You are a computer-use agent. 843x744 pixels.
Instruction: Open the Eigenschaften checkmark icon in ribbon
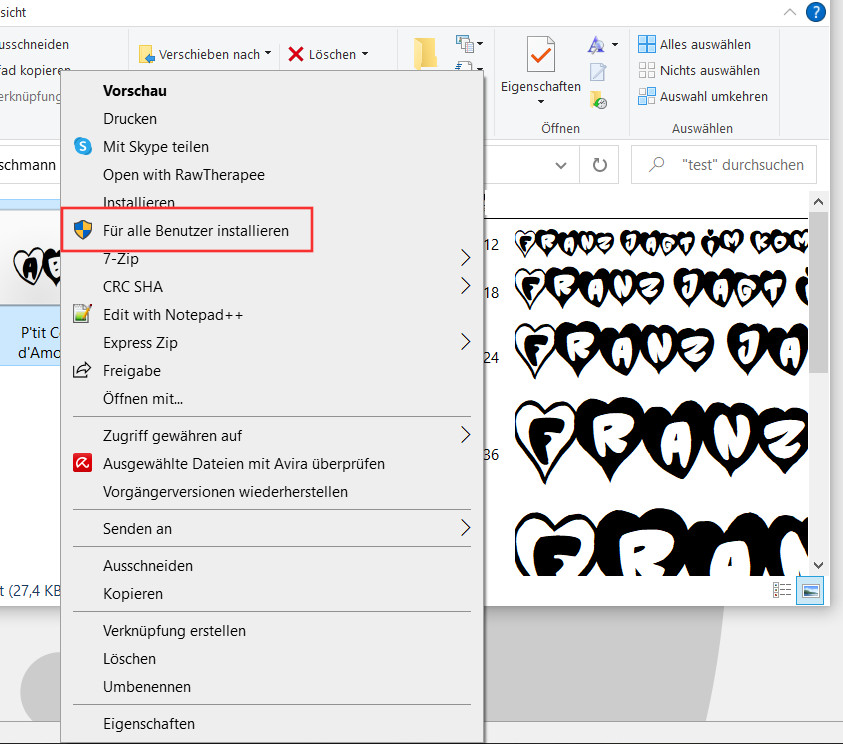click(540, 56)
